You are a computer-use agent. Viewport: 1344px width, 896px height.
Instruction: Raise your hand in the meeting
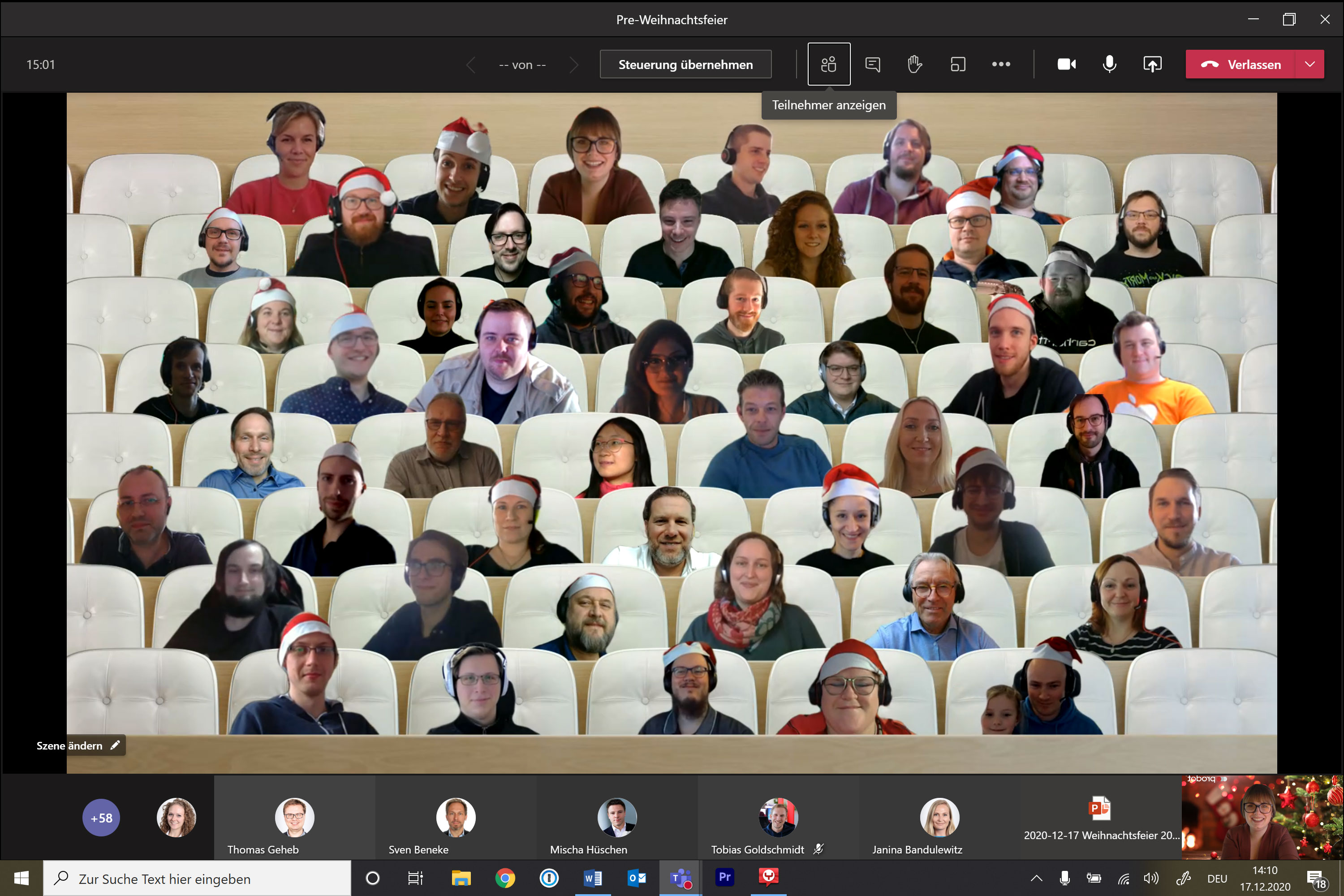point(915,64)
